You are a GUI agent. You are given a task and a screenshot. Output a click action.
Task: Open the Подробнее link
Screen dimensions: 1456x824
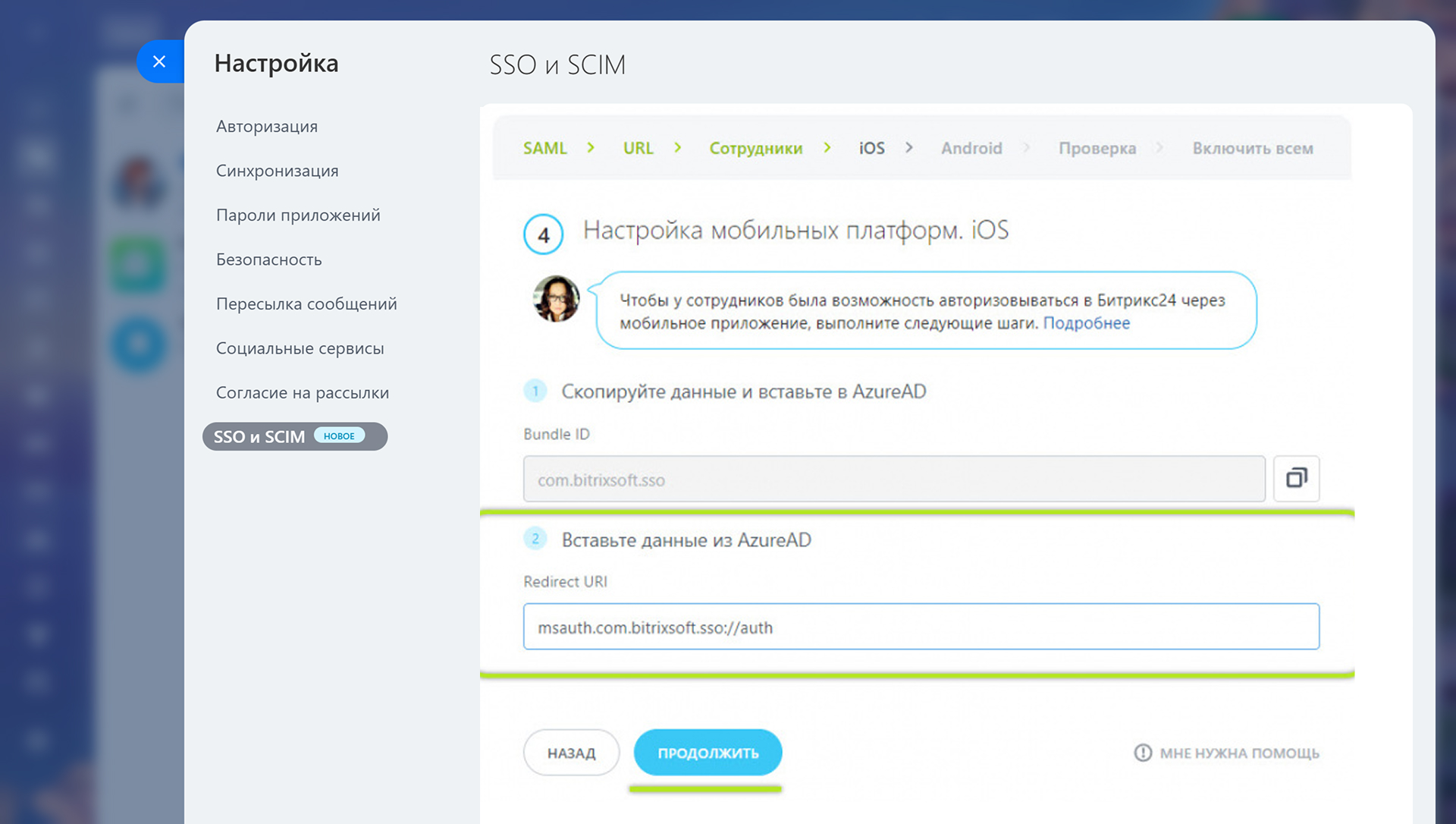[1086, 322]
